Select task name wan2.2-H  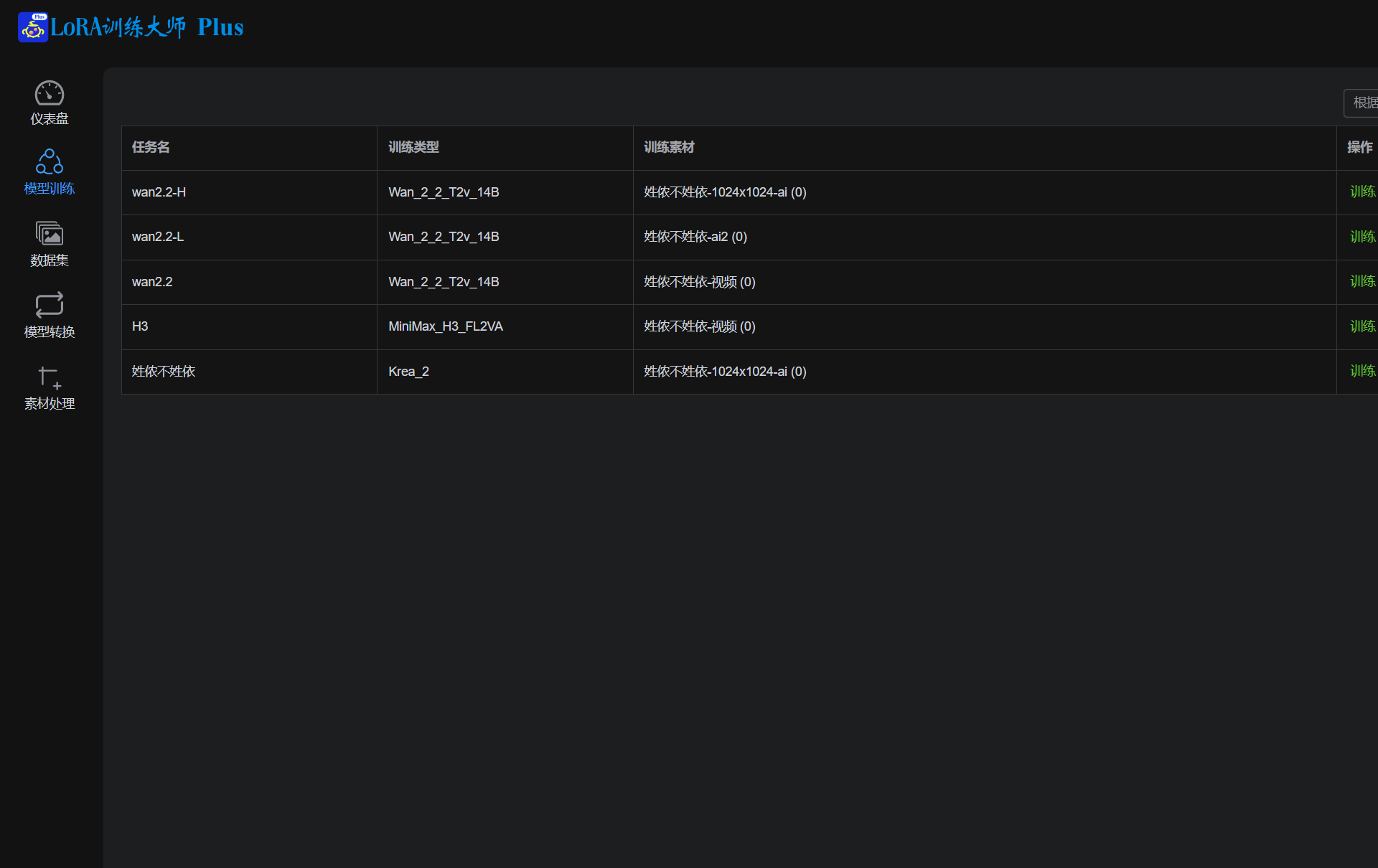[x=159, y=192]
